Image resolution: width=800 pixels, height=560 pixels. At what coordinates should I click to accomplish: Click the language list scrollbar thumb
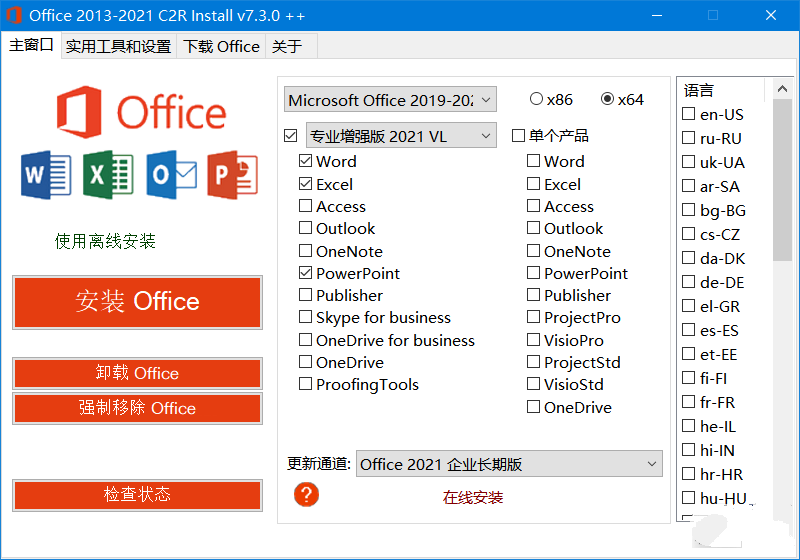point(782,180)
